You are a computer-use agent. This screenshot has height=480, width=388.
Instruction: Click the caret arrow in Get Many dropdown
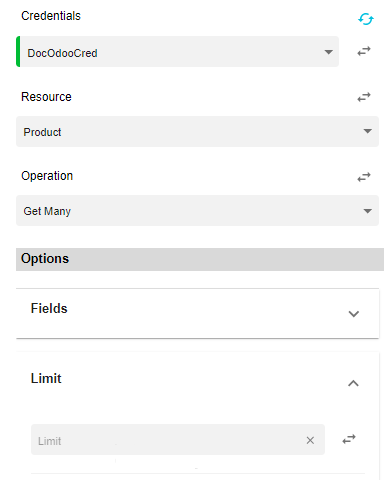(368, 211)
